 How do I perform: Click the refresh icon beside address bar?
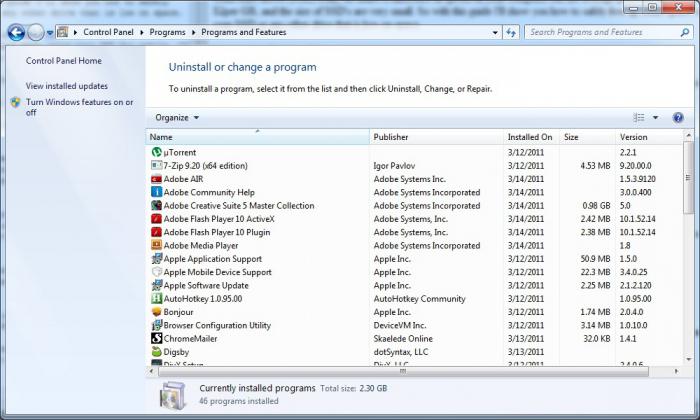coord(511,32)
